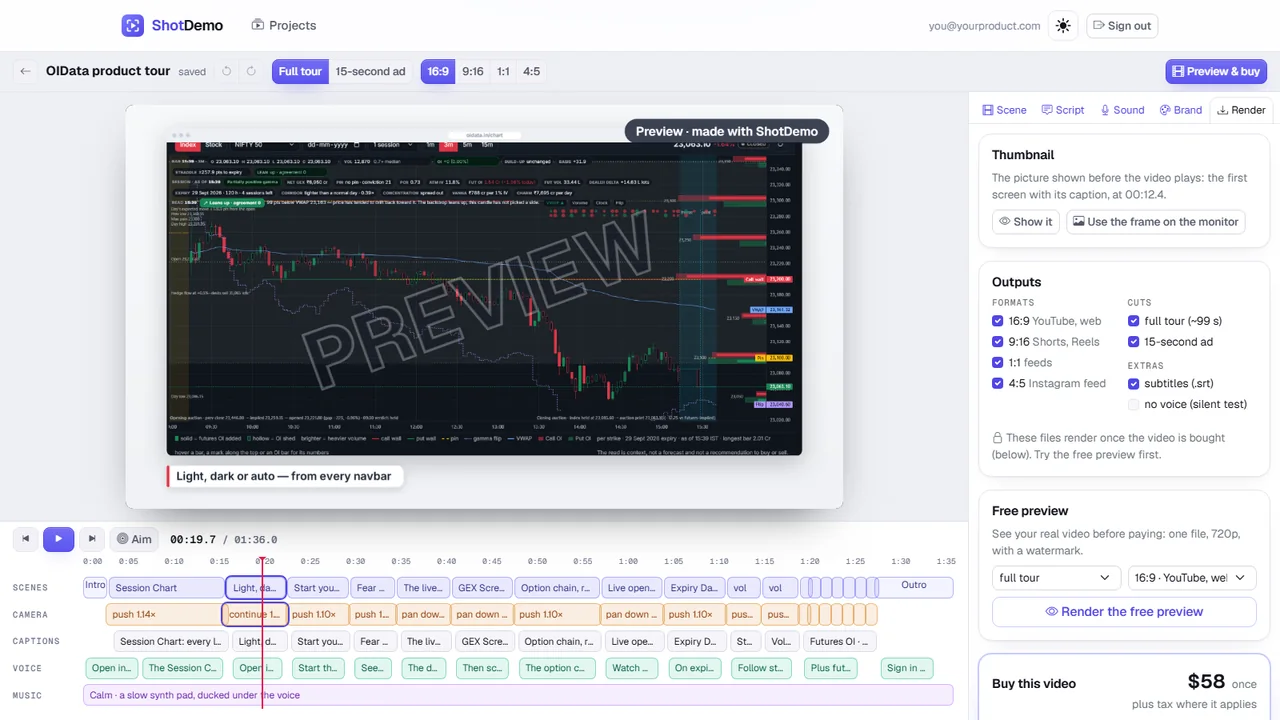1280x720 pixels.
Task: Select the Watch... voice clip
Action: point(631,668)
